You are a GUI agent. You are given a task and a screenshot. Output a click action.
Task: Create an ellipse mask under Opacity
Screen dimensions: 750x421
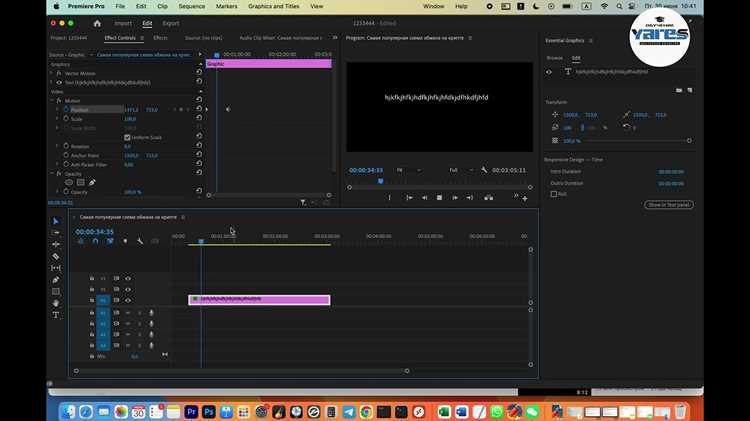tap(69, 182)
